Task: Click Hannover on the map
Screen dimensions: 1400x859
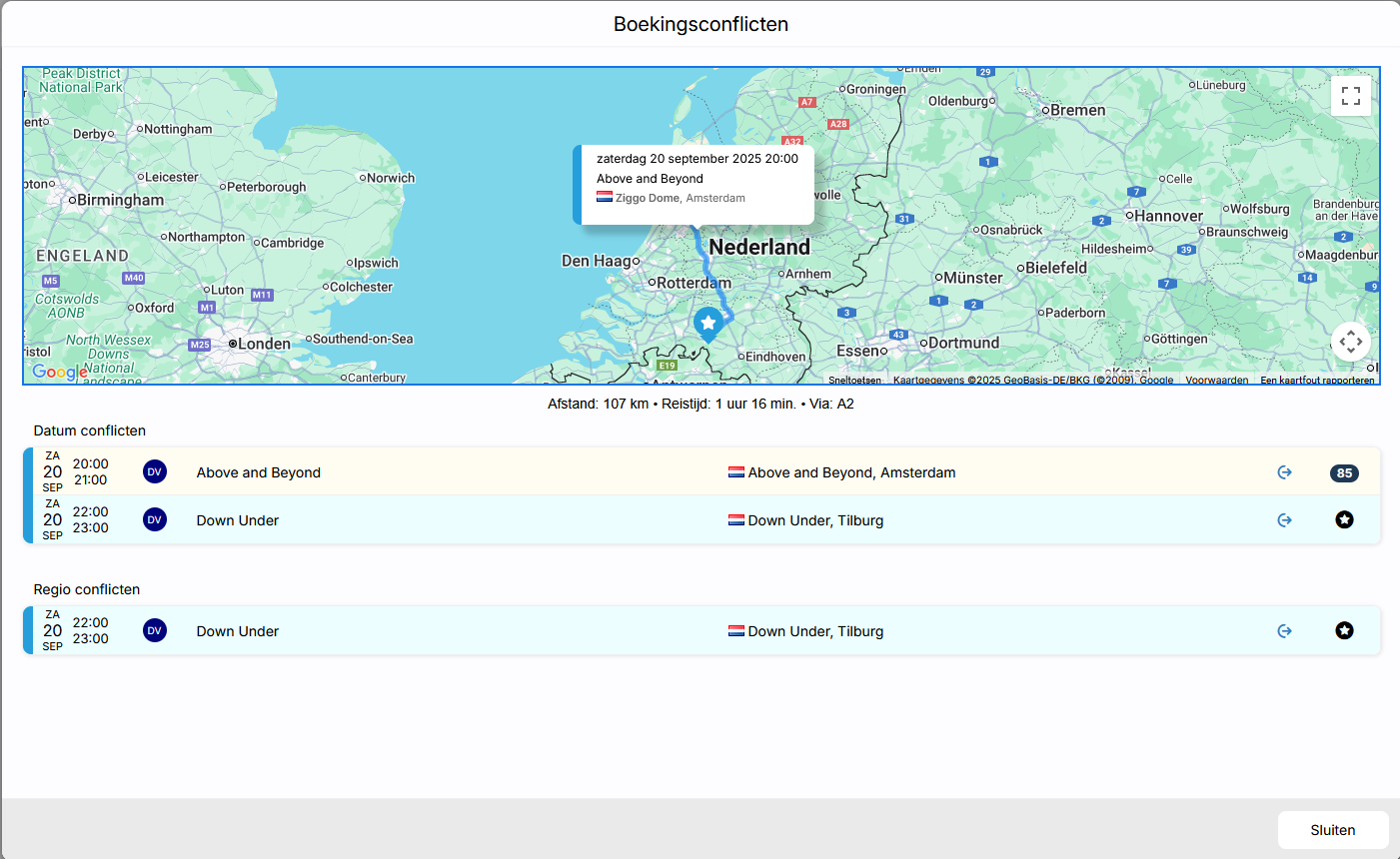Action: click(1169, 216)
